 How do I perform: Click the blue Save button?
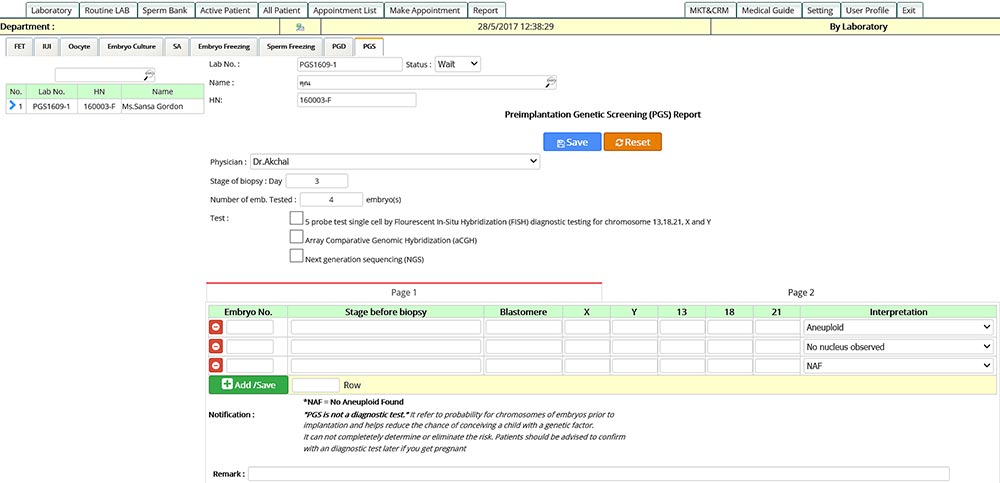pos(572,142)
